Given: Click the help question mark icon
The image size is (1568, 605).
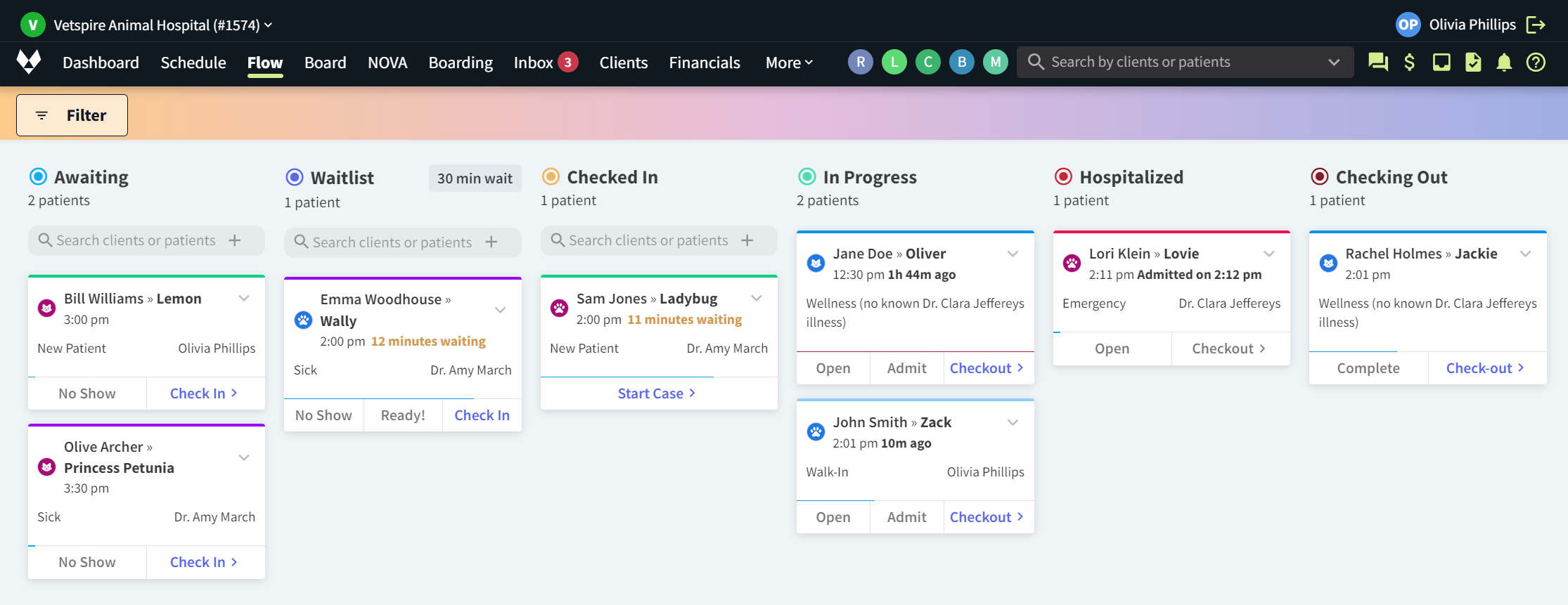Looking at the screenshot, I should click(x=1536, y=63).
